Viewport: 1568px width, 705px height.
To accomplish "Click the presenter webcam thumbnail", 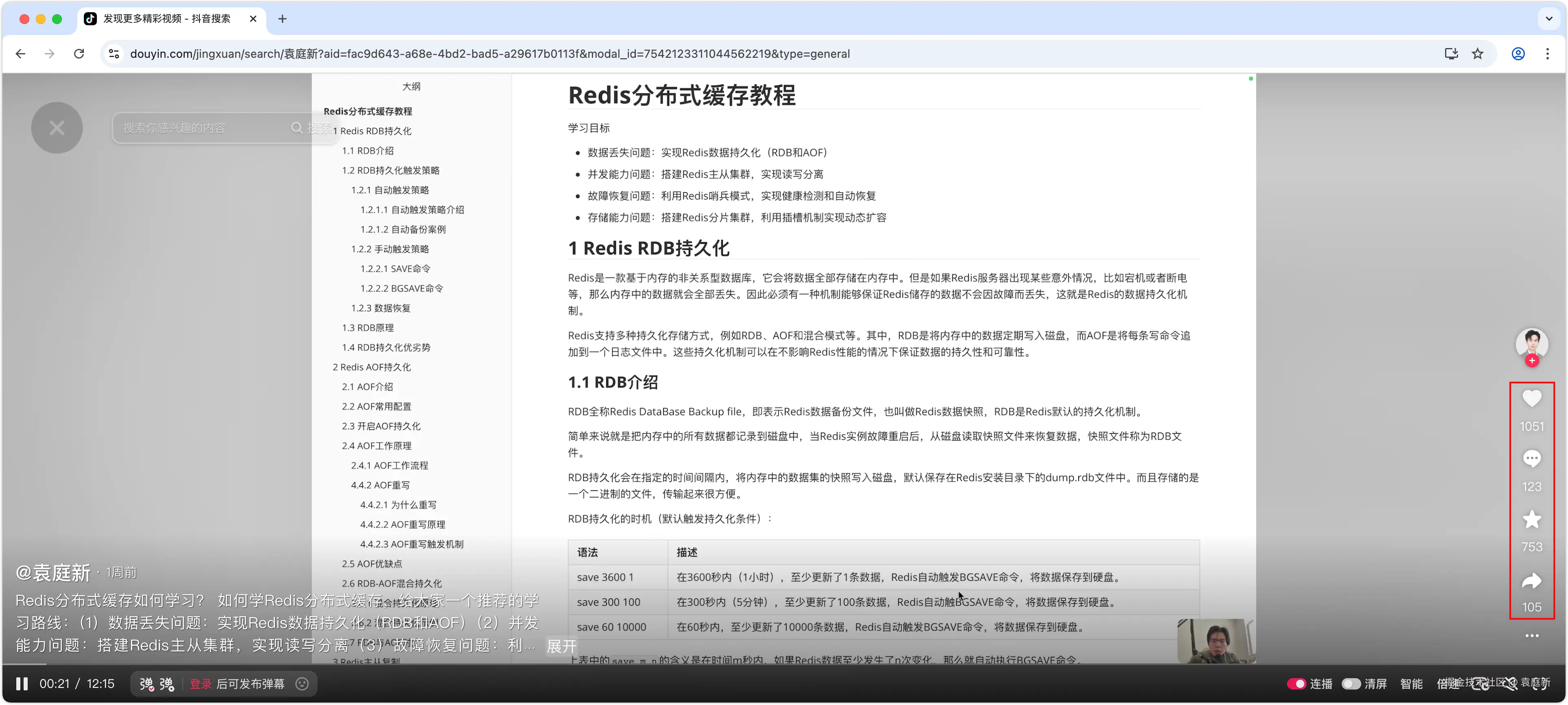I will point(1215,641).
